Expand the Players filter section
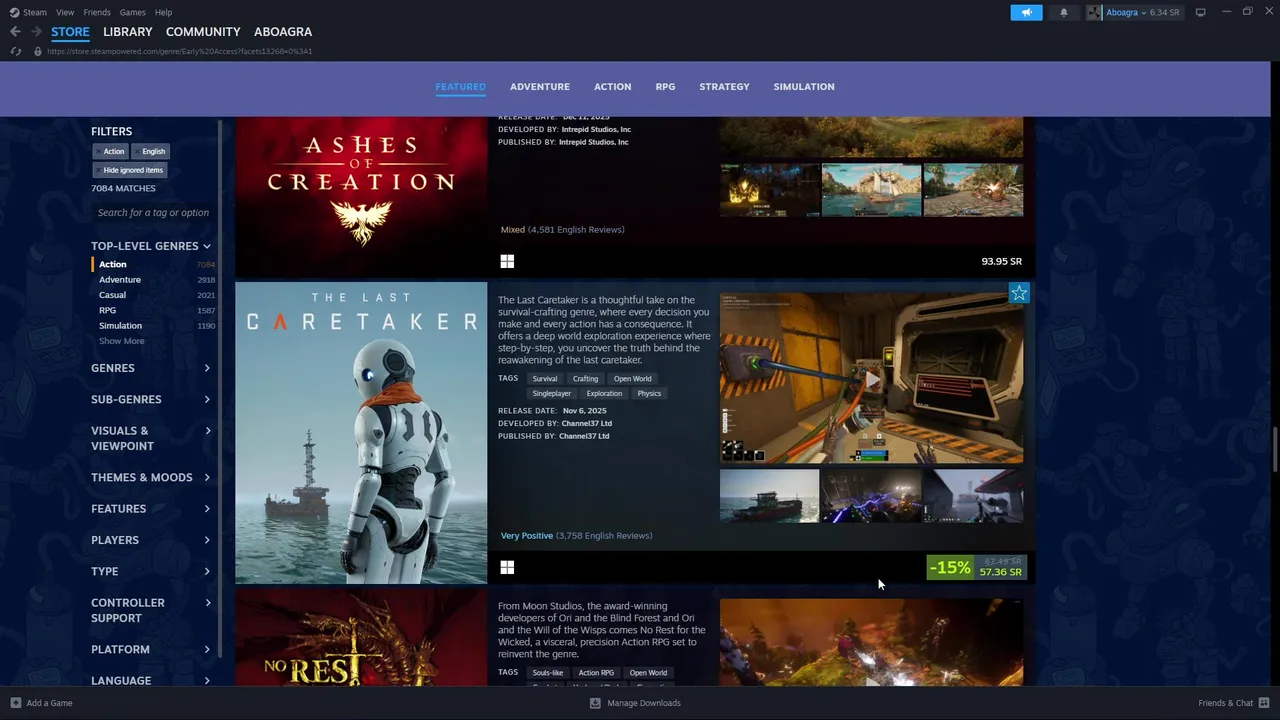Screen dimensions: 1280x720 coord(151,540)
